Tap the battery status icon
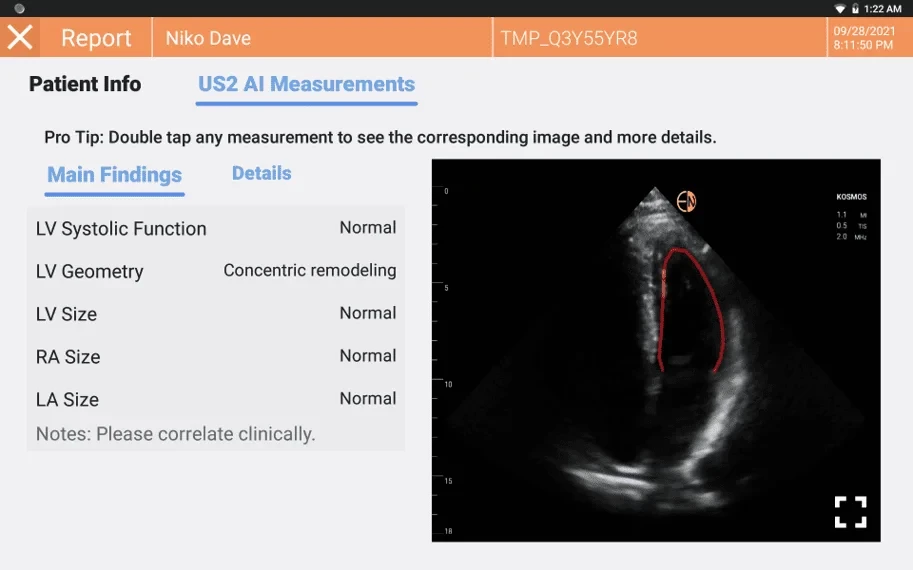 pos(855,9)
